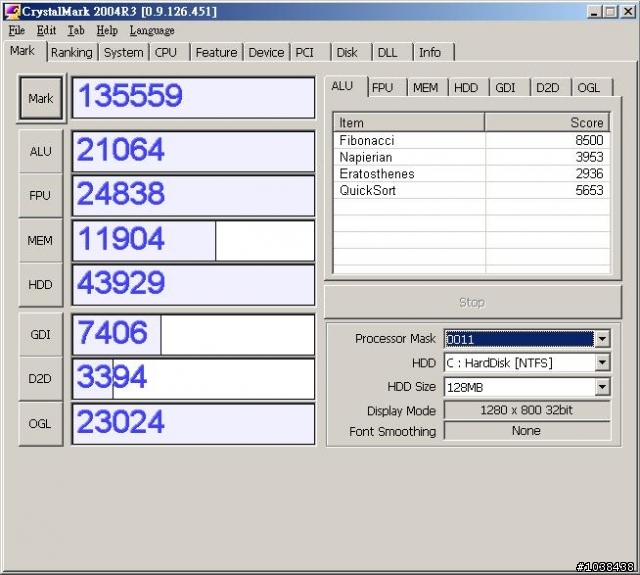
Task: Run the ALU benchmark button
Action: pos(41,151)
